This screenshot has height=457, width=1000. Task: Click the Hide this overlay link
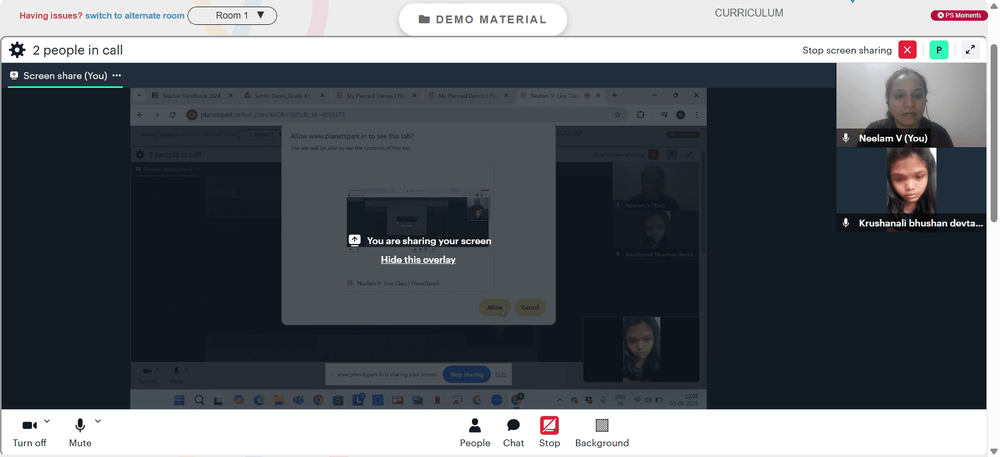pyautogui.click(x=418, y=259)
